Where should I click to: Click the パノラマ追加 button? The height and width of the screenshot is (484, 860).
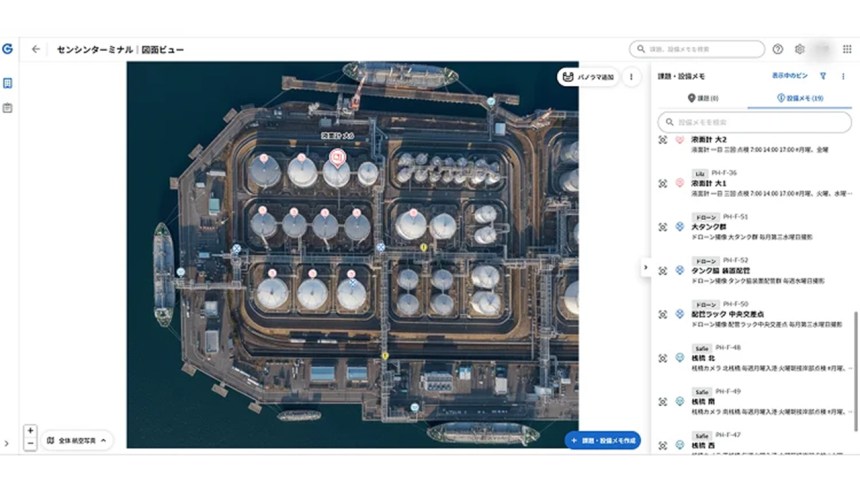tap(589, 77)
